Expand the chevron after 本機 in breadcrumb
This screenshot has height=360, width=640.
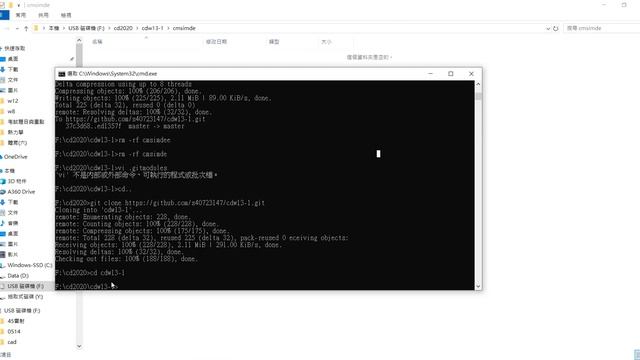pyautogui.click(x=64, y=28)
